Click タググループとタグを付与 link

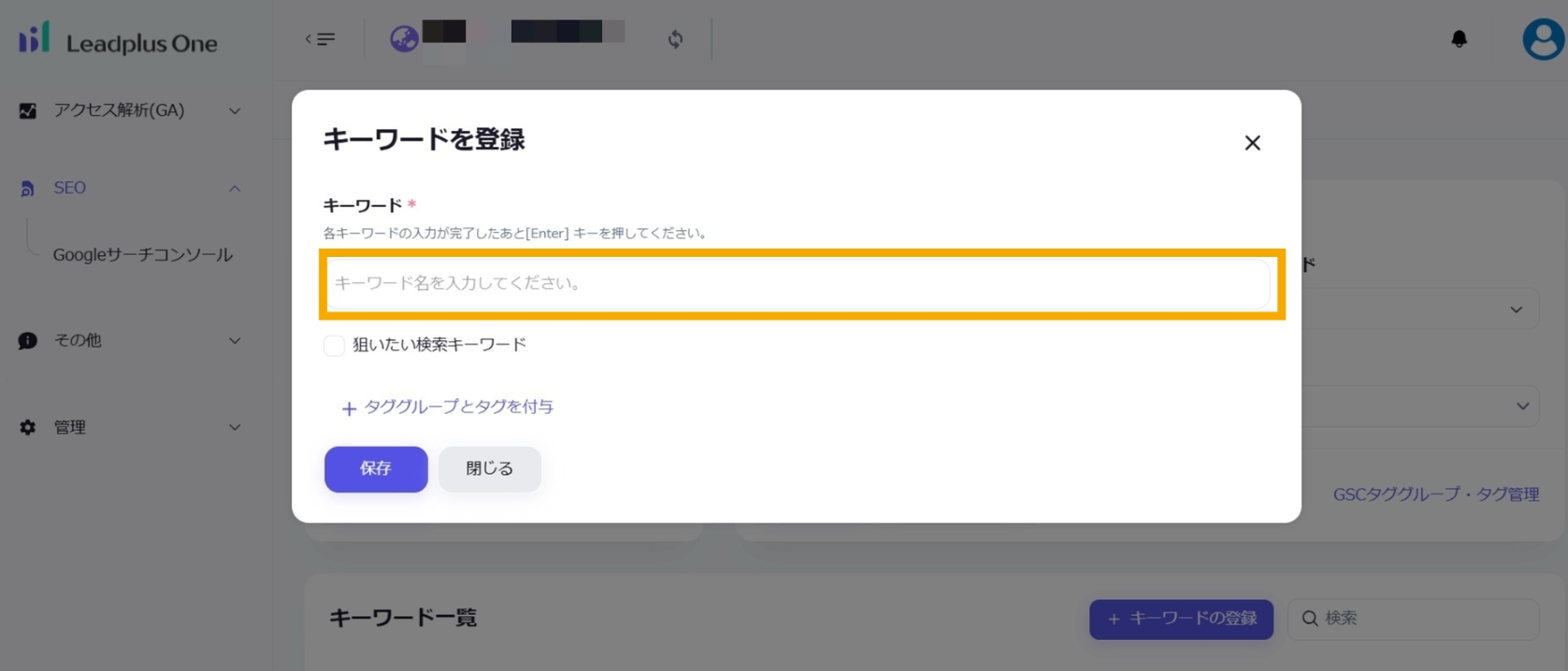448,407
